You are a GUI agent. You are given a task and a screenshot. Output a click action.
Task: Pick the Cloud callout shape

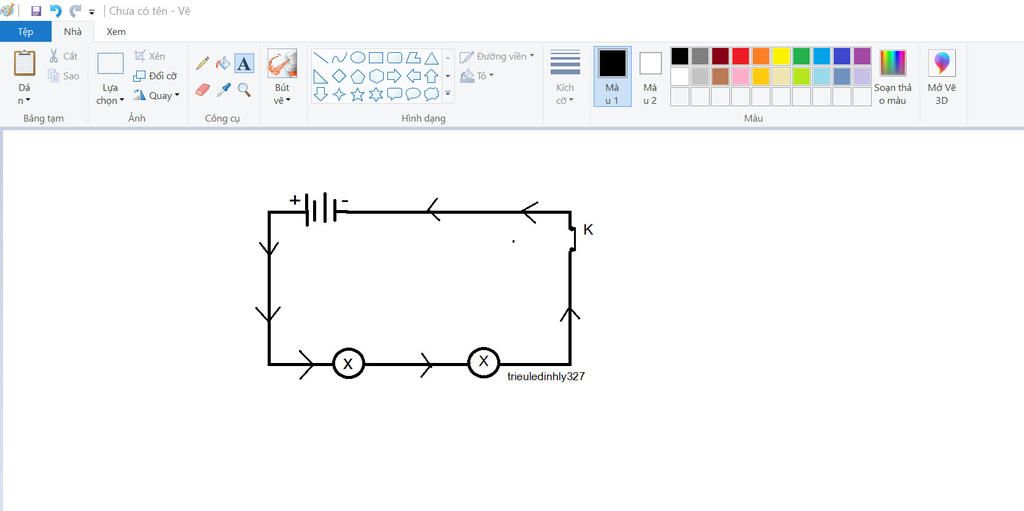431,94
